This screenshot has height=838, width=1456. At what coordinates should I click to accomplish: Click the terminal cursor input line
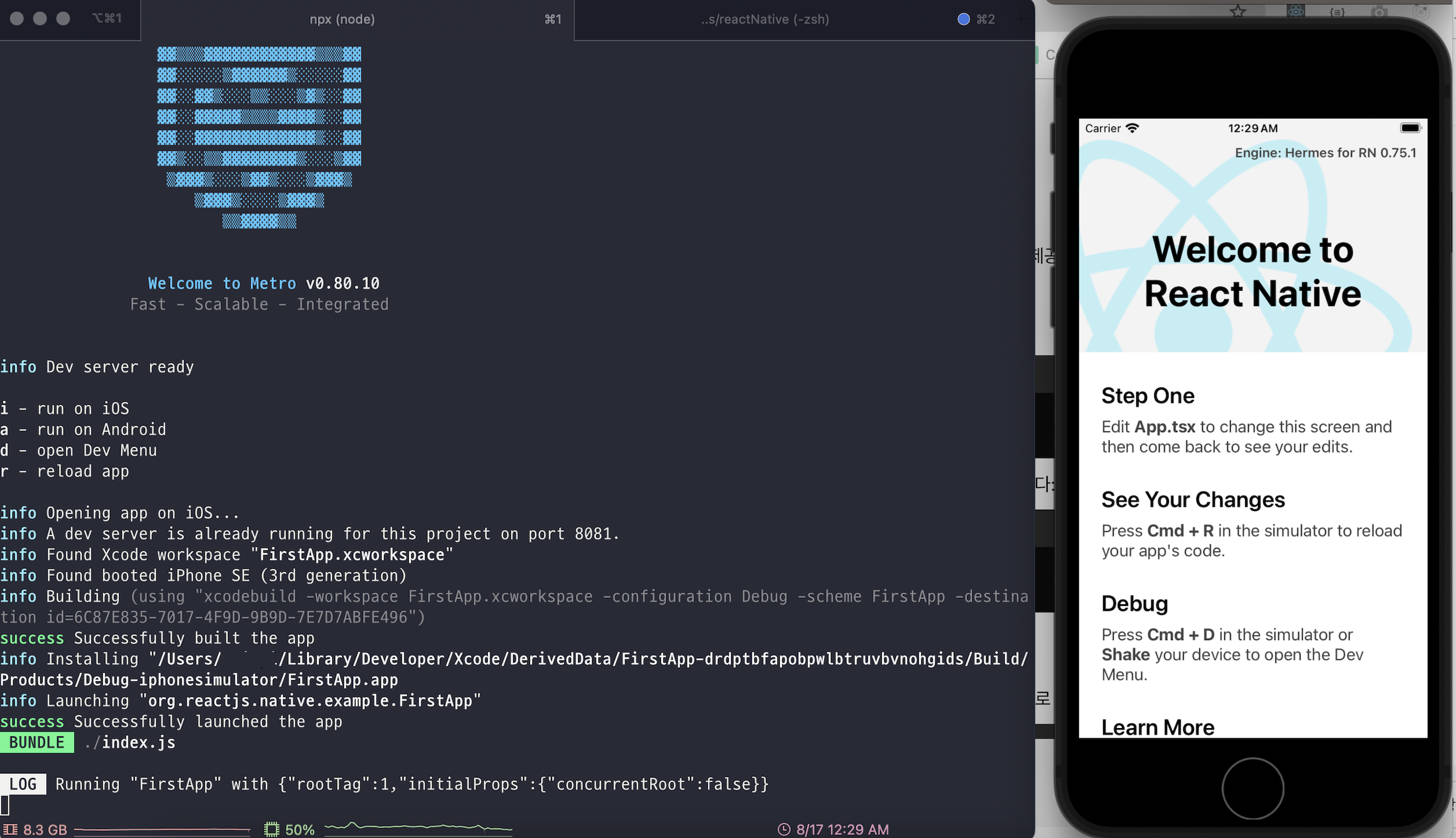click(5, 805)
